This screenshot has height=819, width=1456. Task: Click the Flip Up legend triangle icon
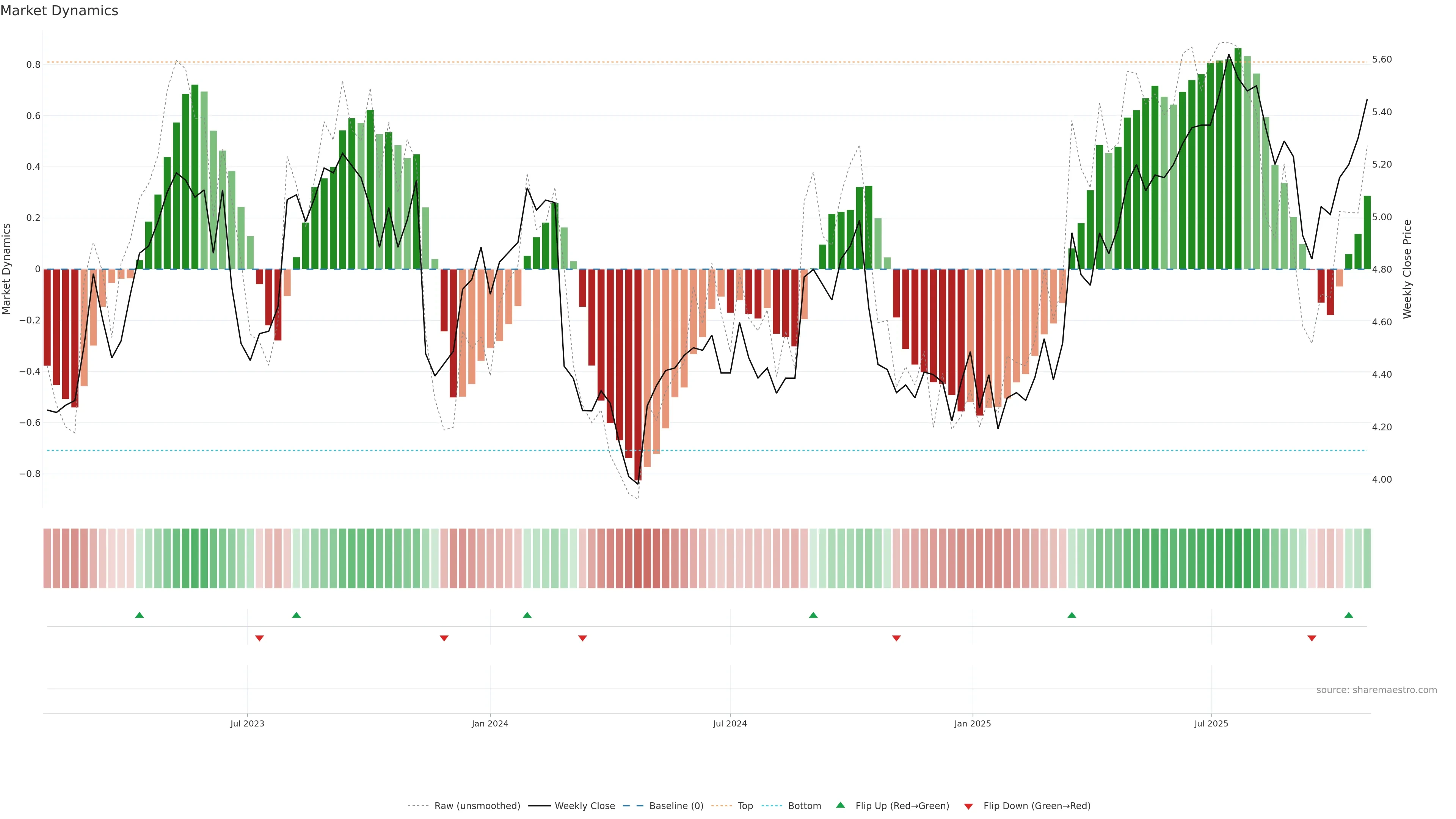click(x=841, y=805)
